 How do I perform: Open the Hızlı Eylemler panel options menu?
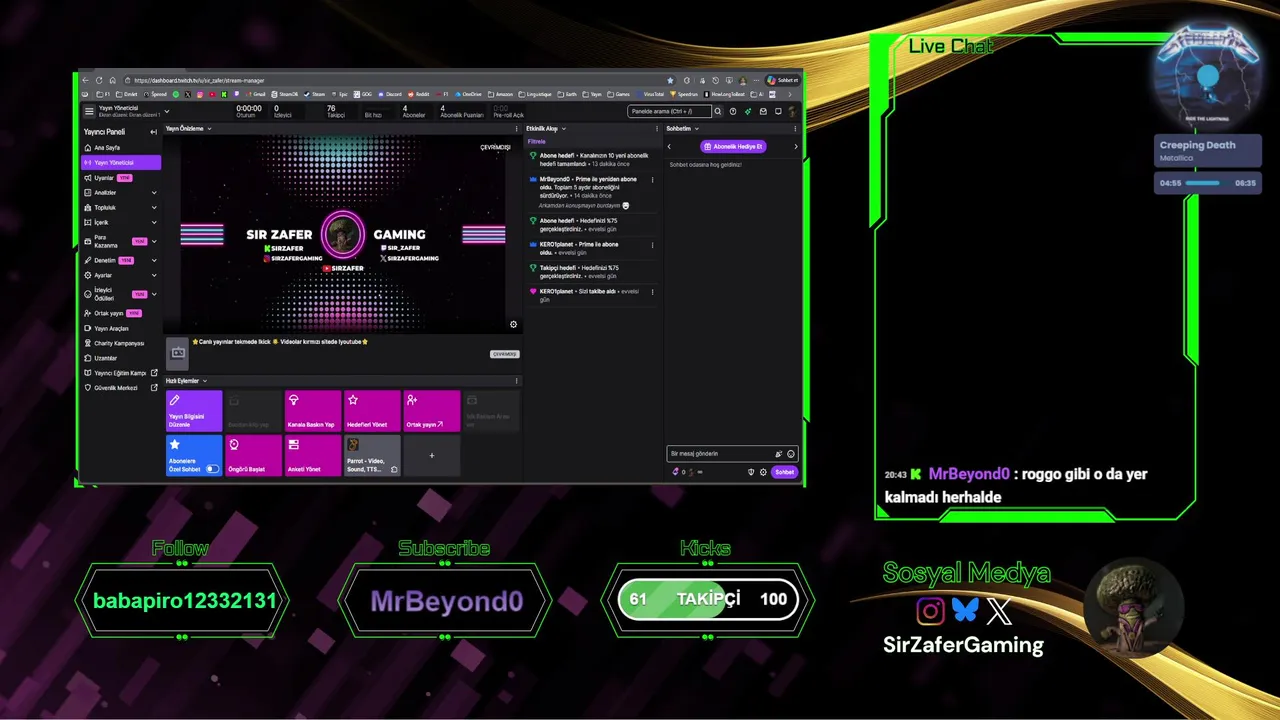[x=517, y=381]
